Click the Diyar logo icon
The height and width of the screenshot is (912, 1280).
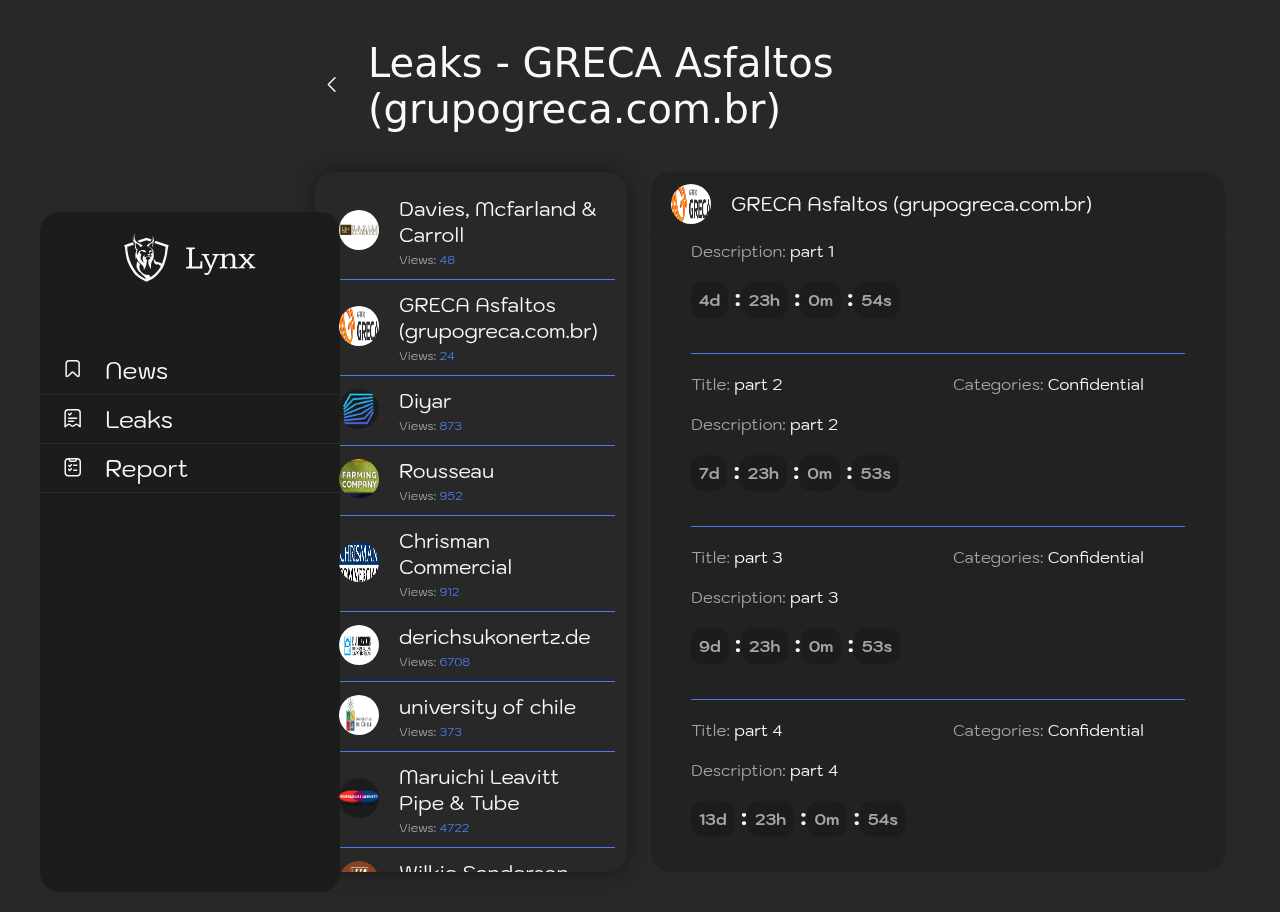(x=359, y=409)
